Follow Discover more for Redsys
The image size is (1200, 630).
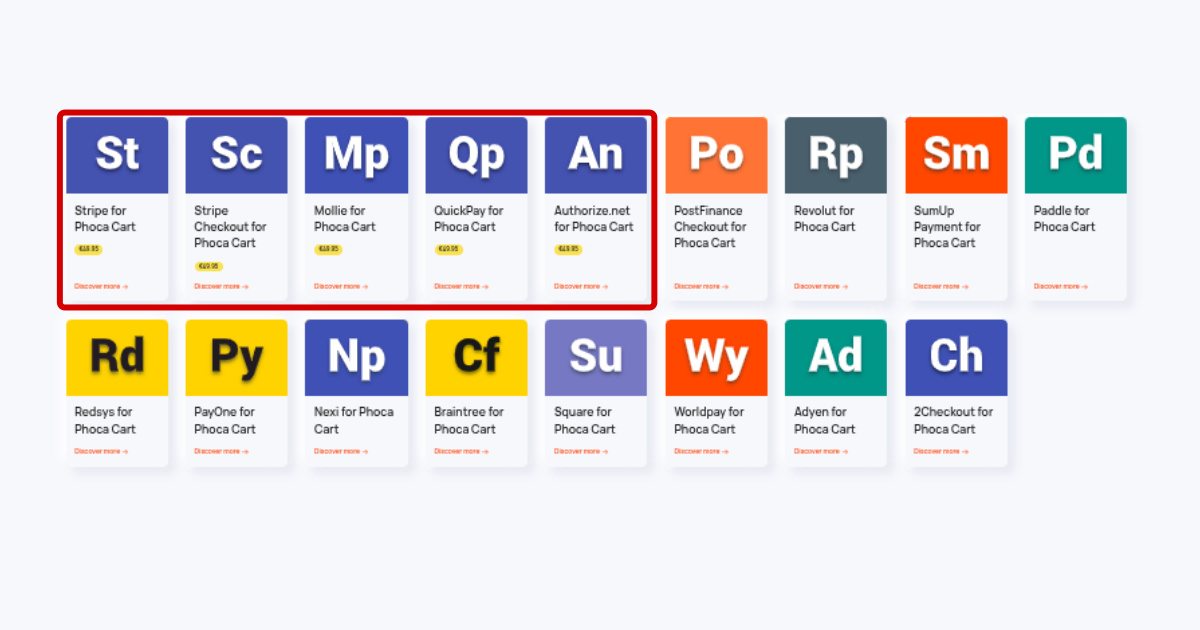point(101,451)
